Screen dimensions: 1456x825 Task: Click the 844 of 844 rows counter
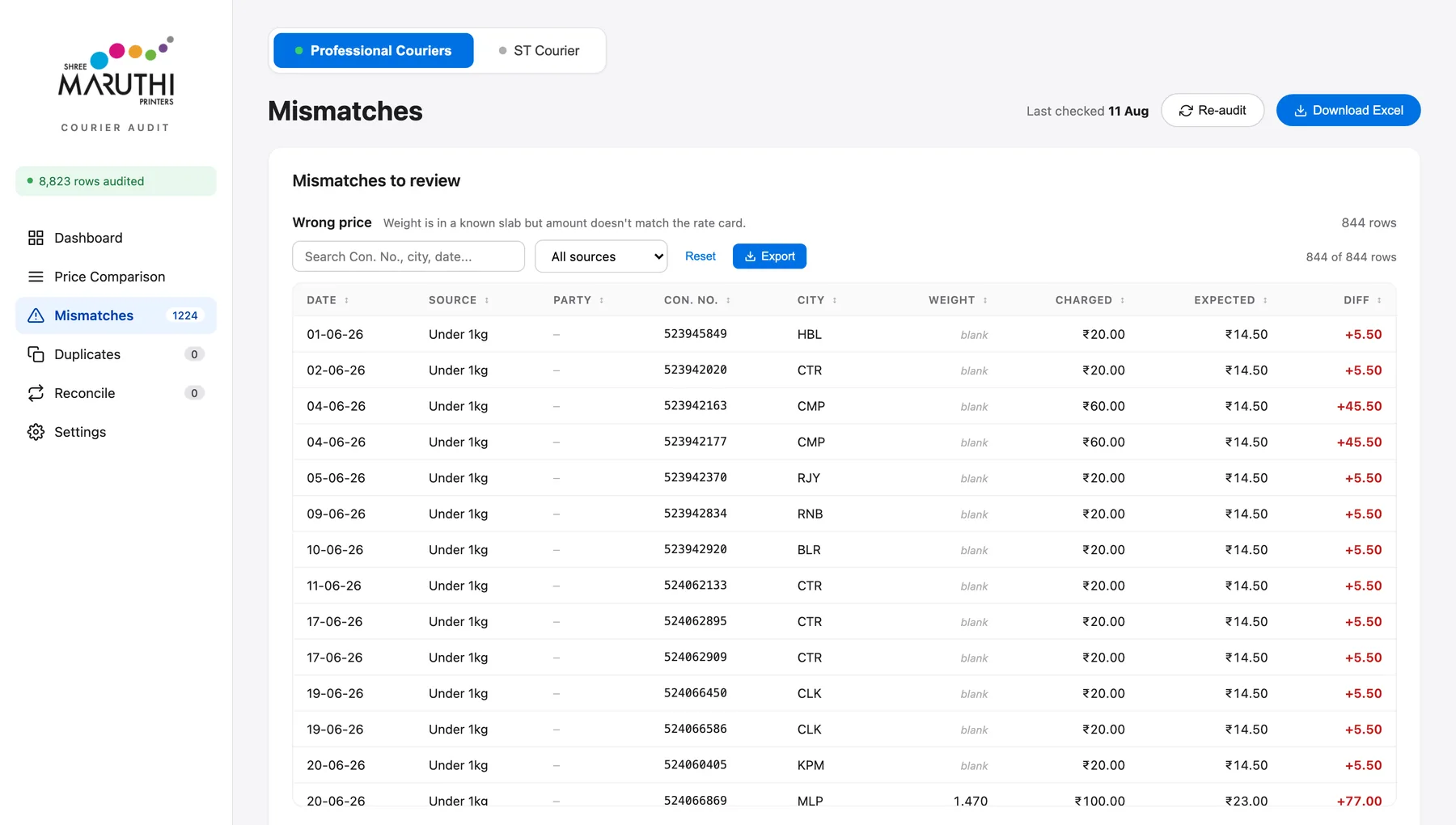[1351, 257]
